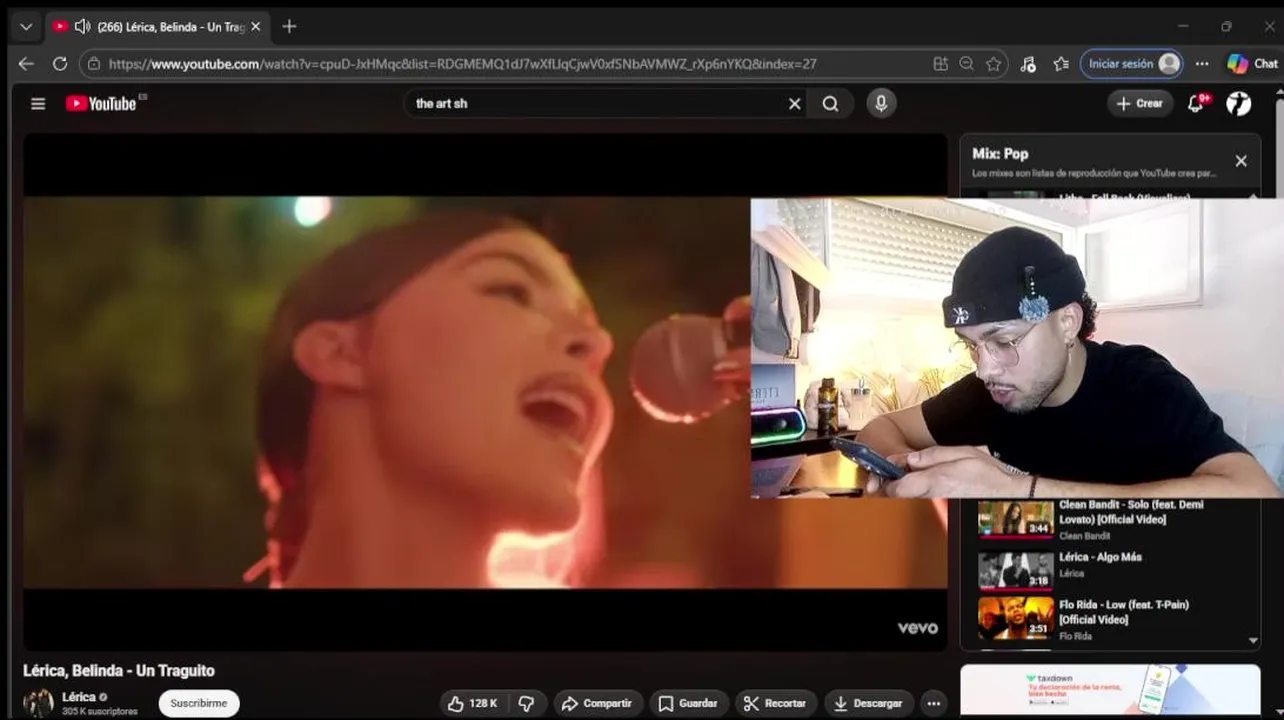The height and width of the screenshot is (720, 1284).
Task: Click the magnifier search button
Action: (x=830, y=103)
